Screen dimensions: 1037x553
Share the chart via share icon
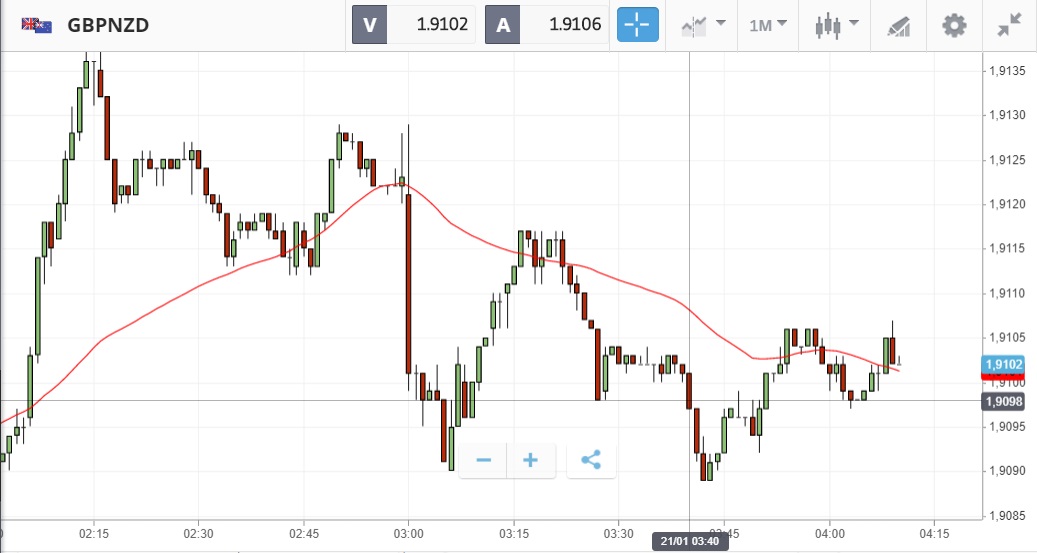pos(591,460)
